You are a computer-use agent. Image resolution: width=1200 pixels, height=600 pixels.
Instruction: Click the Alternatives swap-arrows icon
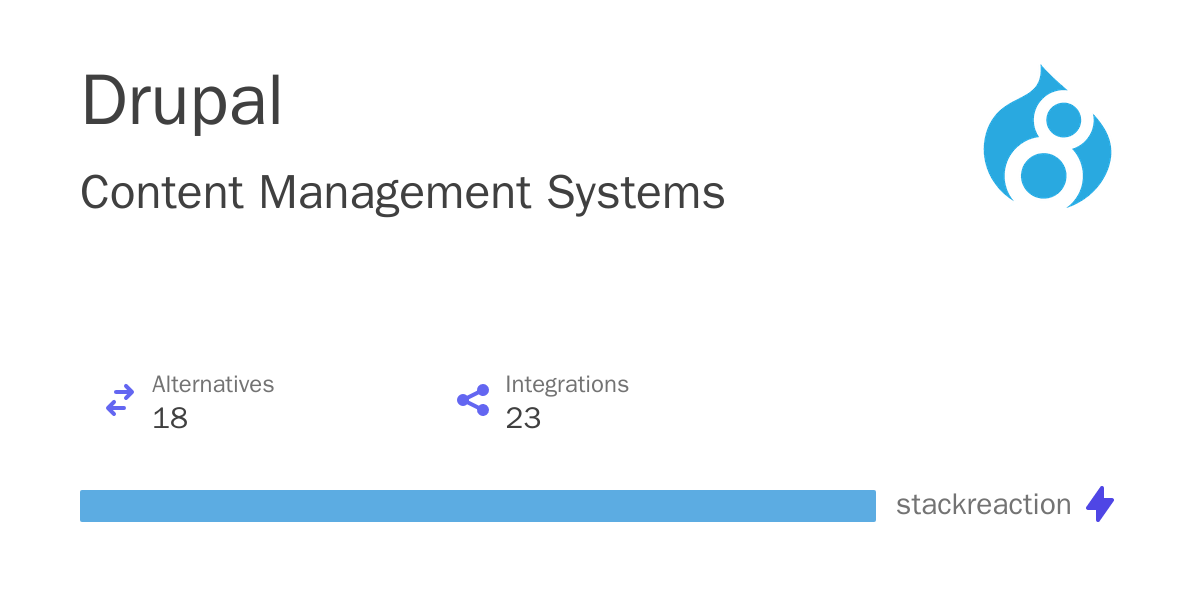[x=120, y=400]
